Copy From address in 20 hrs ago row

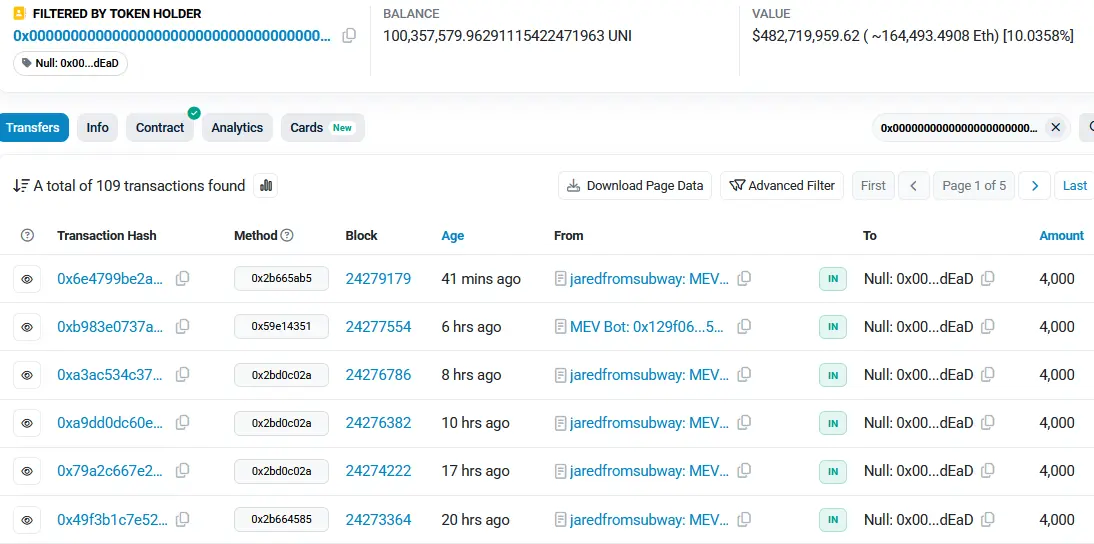[x=744, y=520]
